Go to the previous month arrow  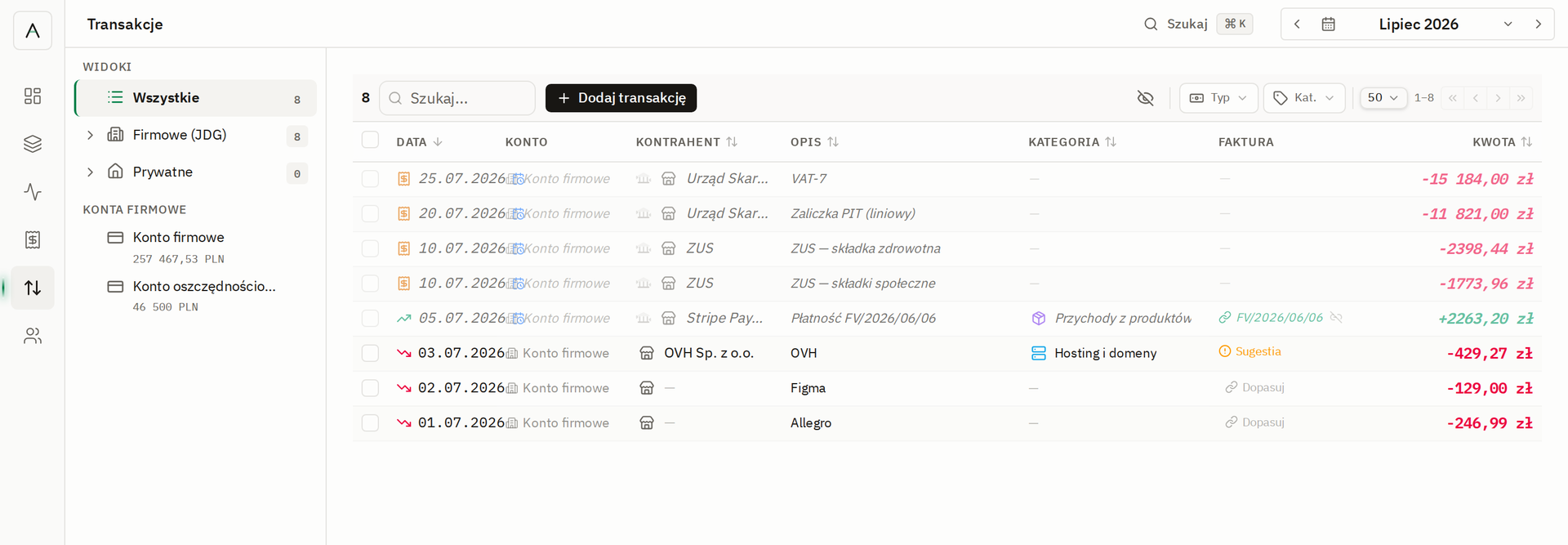coord(1297,25)
